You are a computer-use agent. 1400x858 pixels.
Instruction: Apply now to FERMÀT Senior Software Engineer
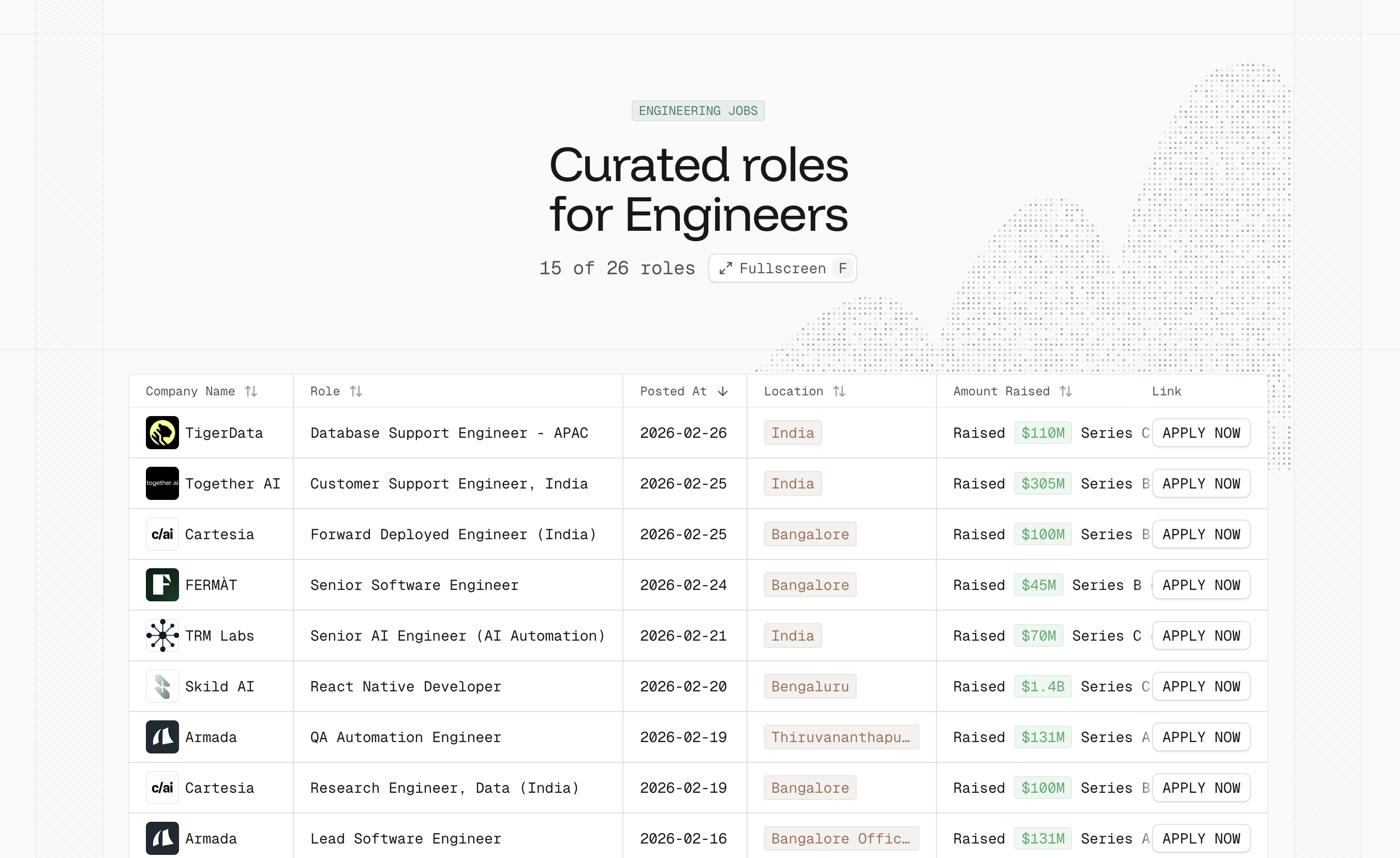pos(1201,585)
